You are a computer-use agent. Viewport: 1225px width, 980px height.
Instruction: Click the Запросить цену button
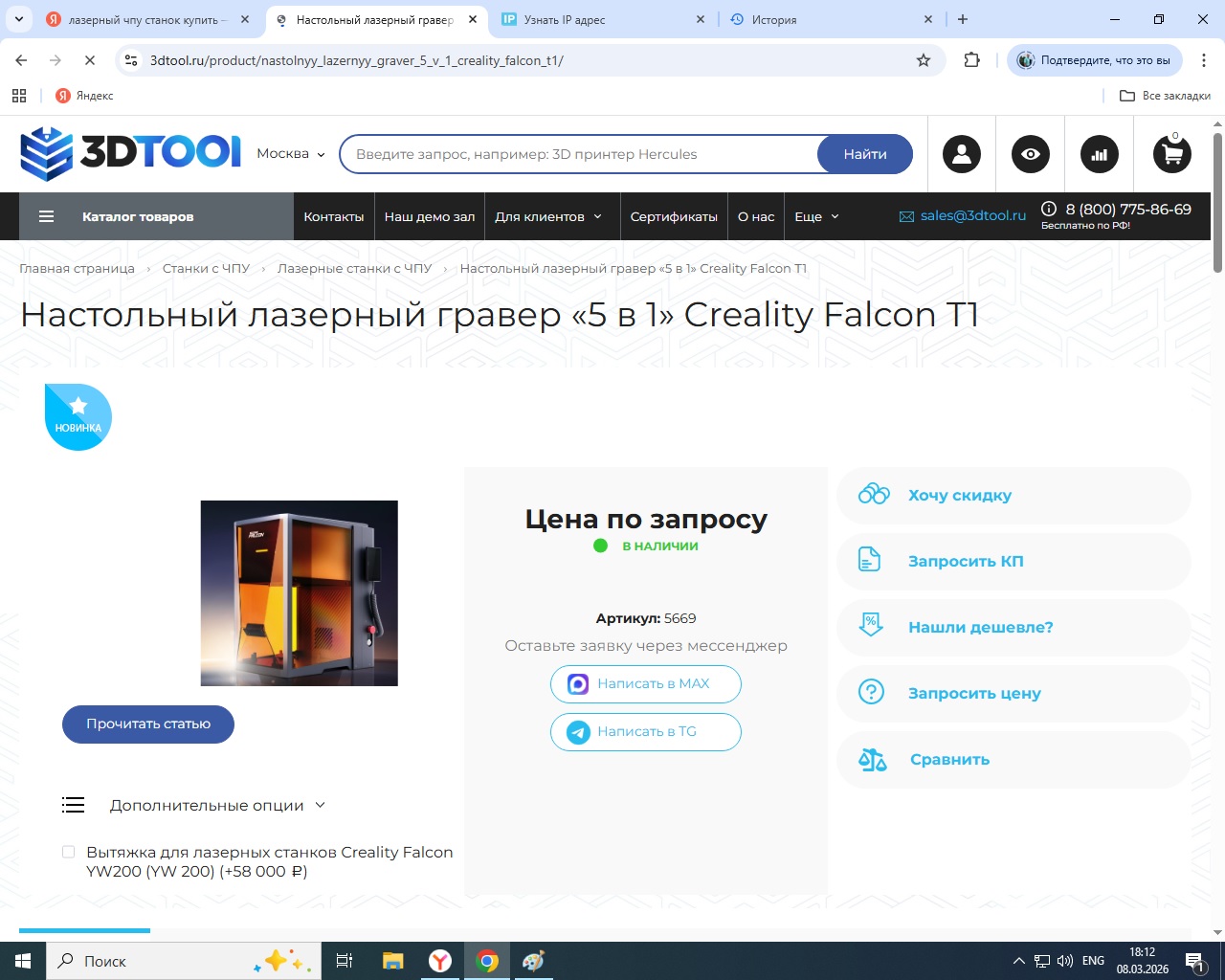1013,693
